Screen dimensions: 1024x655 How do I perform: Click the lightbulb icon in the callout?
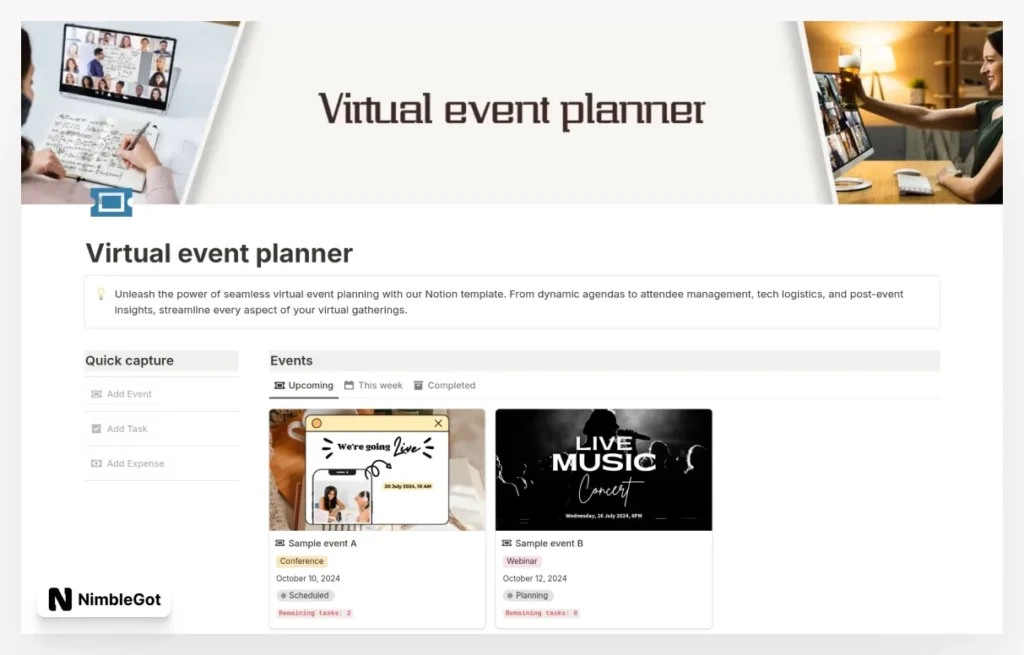pyautogui.click(x=101, y=294)
